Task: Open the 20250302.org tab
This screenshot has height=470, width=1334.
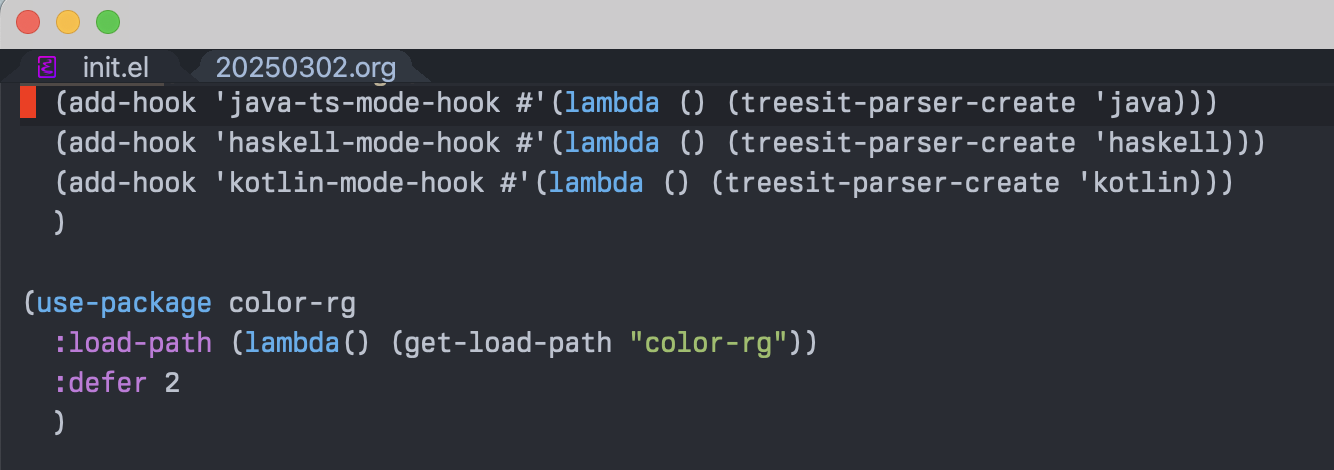Action: click(x=305, y=68)
